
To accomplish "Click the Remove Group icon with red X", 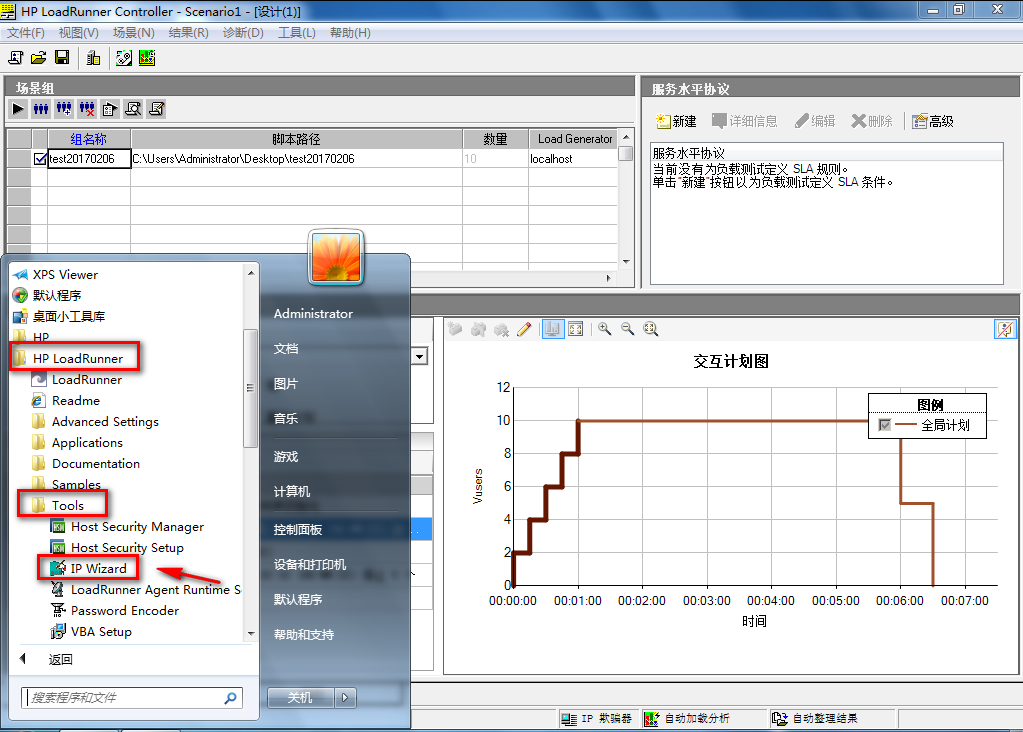I will pos(87,109).
